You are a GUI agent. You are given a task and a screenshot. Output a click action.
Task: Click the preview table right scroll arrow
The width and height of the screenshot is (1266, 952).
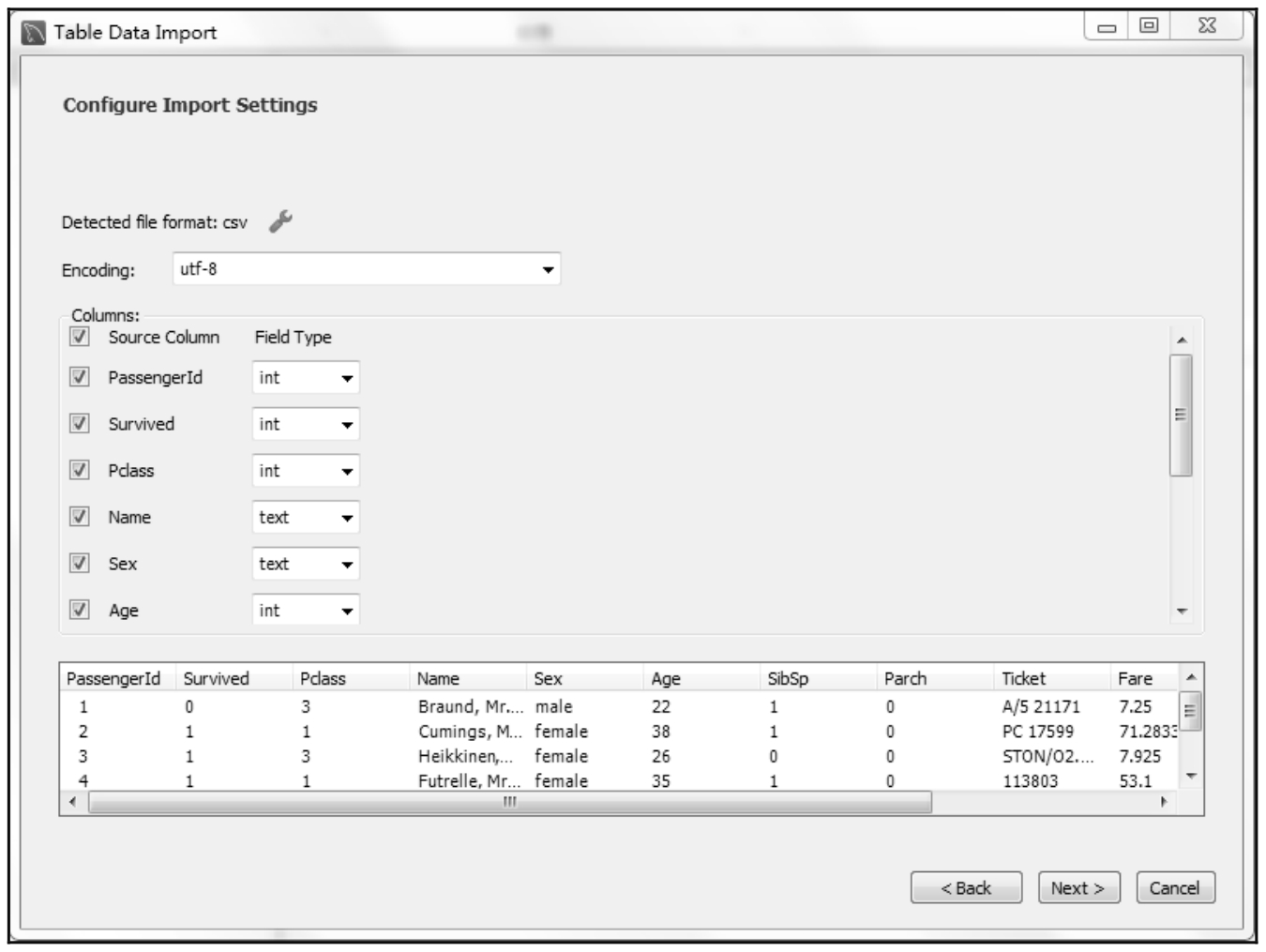point(1164,802)
